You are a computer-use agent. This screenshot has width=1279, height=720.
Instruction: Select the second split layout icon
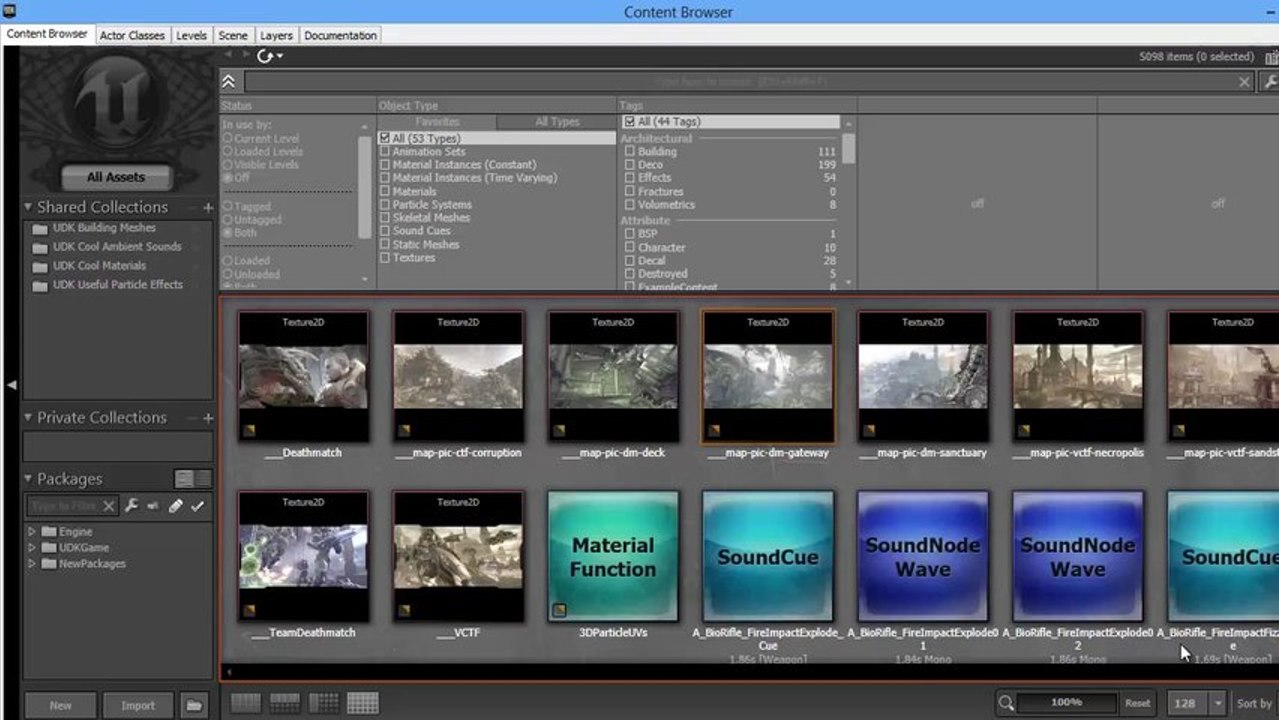[x=285, y=703]
